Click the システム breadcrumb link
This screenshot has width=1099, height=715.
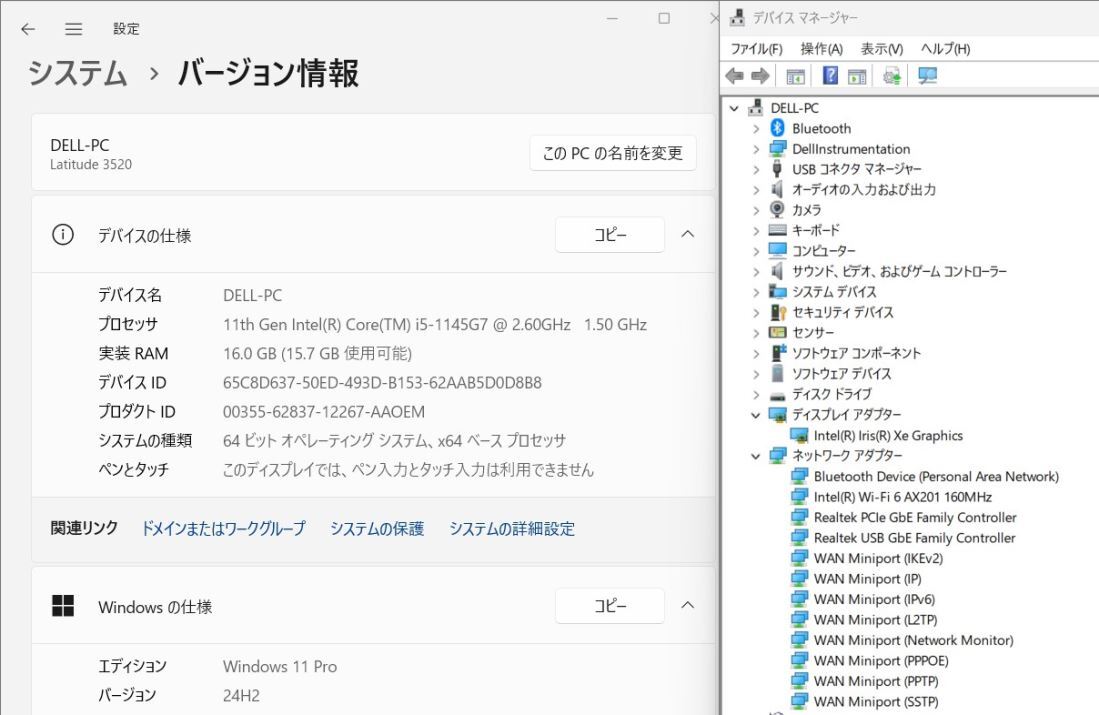pos(77,73)
